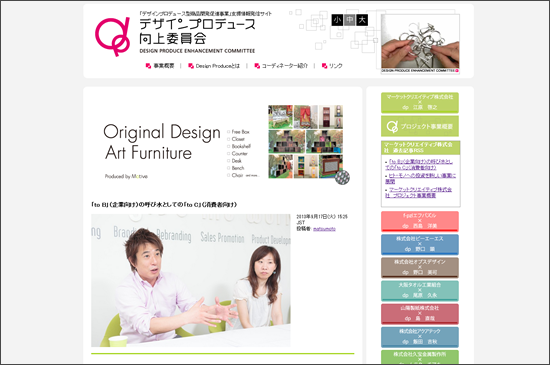Click the blue 株式会社ピーエーエス sidebar button
This screenshot has width=550, height=365.
[x=420, y=244]
